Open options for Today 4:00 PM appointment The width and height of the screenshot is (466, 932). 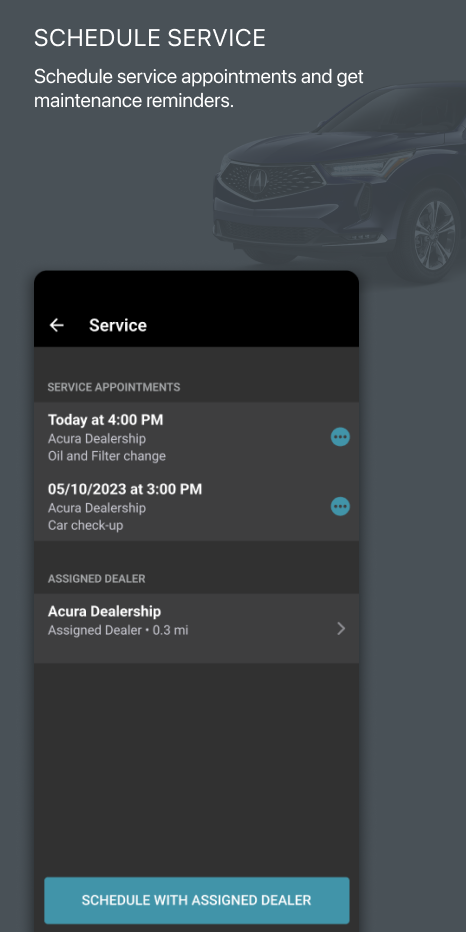coord(340,437)
